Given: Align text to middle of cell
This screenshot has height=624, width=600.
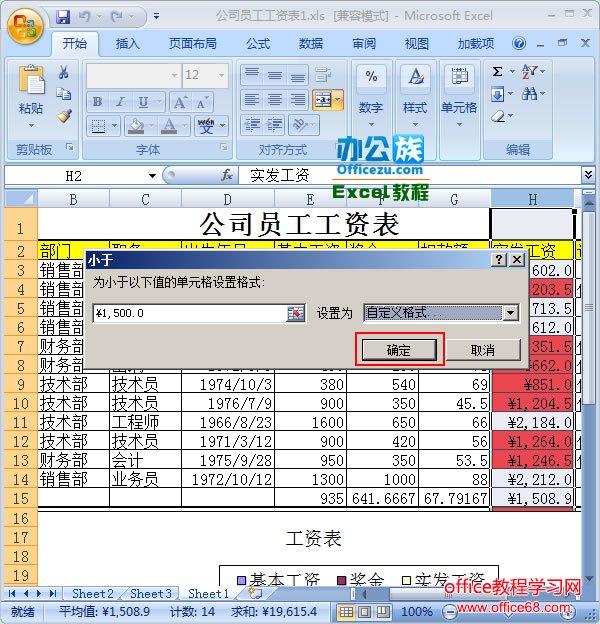Looking at the screenshot, I should point(275,74).
